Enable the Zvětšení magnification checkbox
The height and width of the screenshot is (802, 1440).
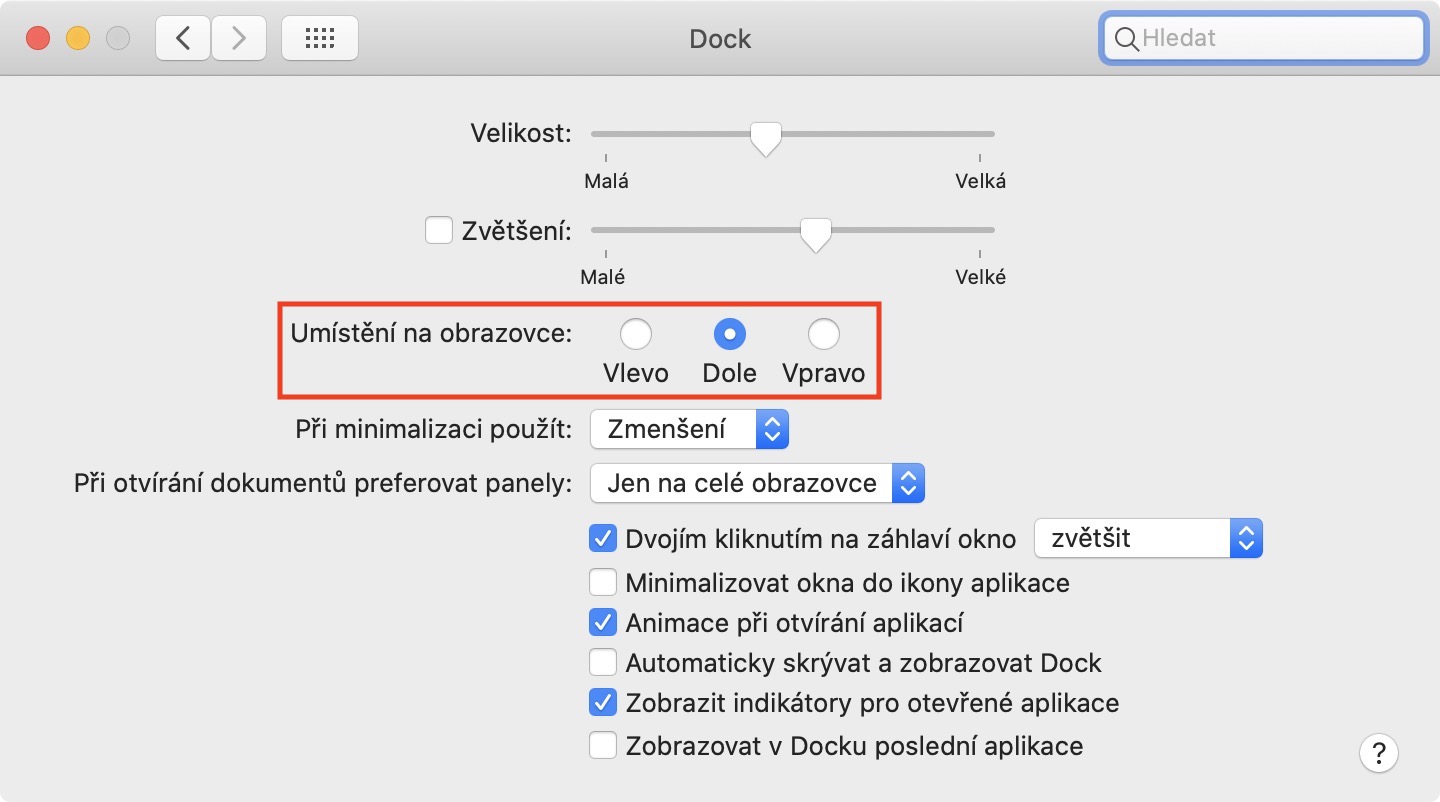(439, 230)
